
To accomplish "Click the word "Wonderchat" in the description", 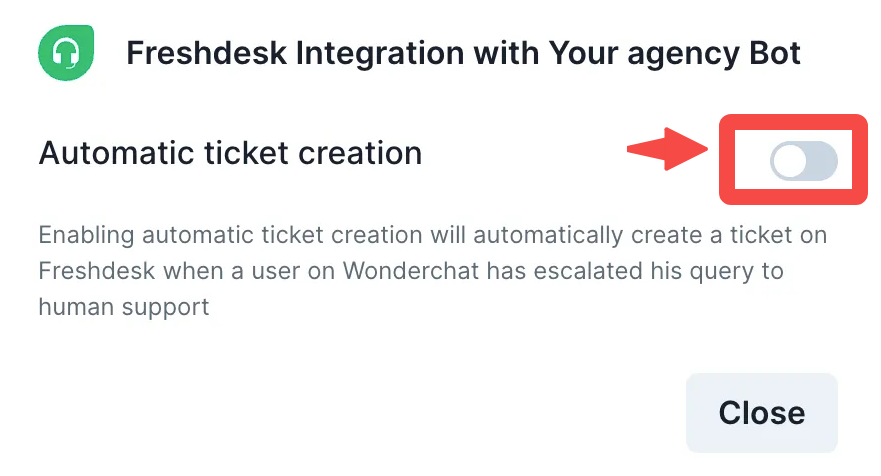I will 386,271.
